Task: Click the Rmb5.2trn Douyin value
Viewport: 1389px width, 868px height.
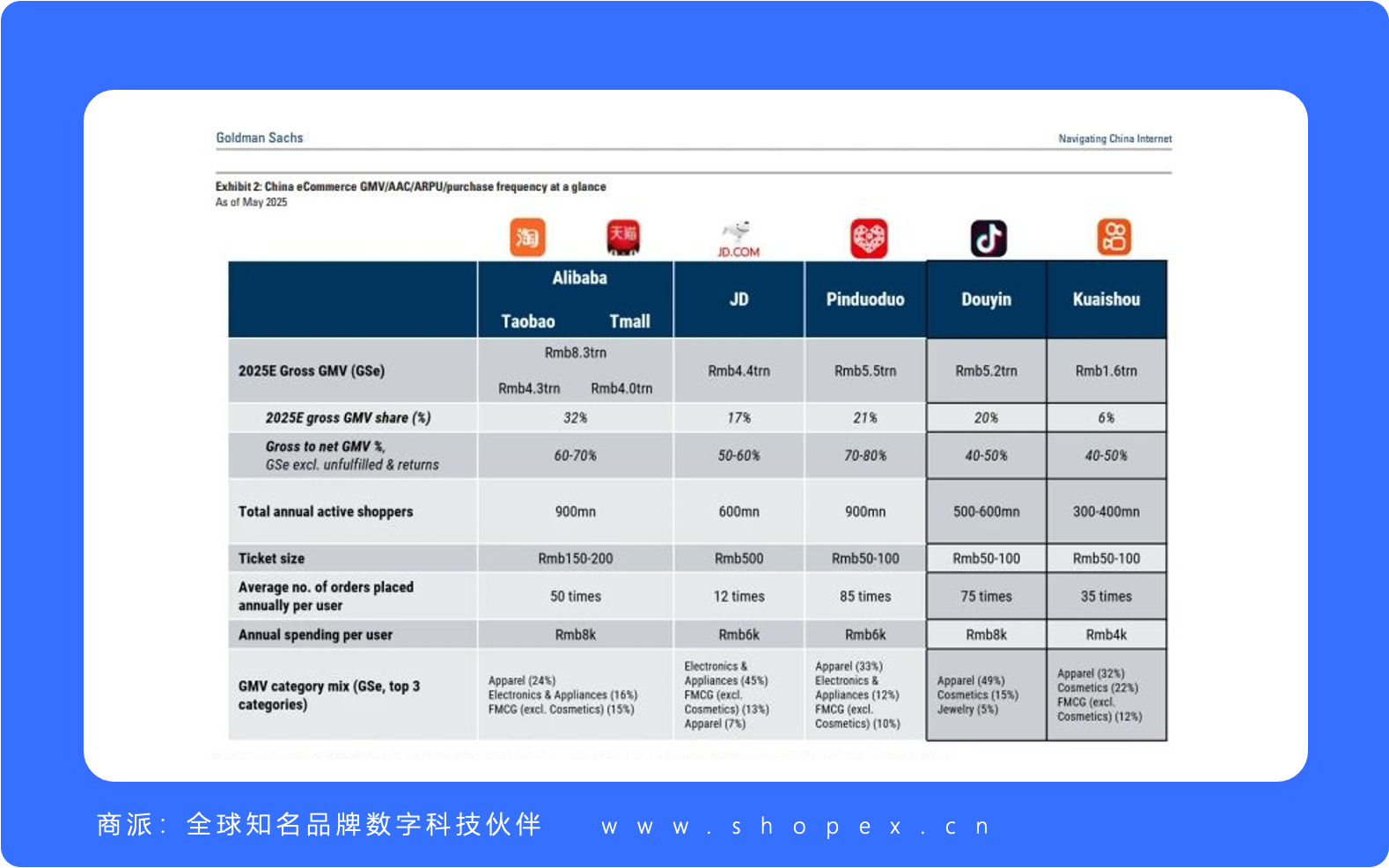Action: [x=987, y=371]
